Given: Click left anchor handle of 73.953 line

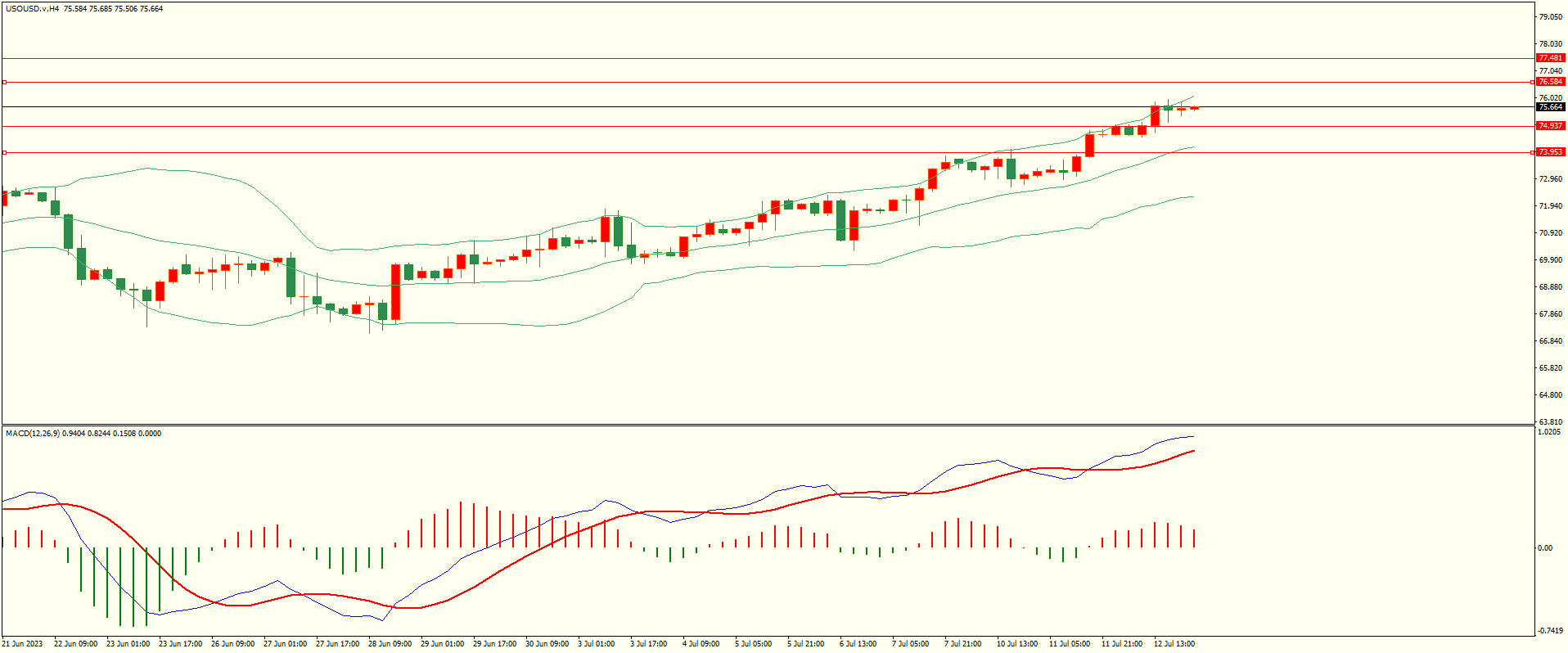Looking at the screenshot, I should [x=4, y=152].
